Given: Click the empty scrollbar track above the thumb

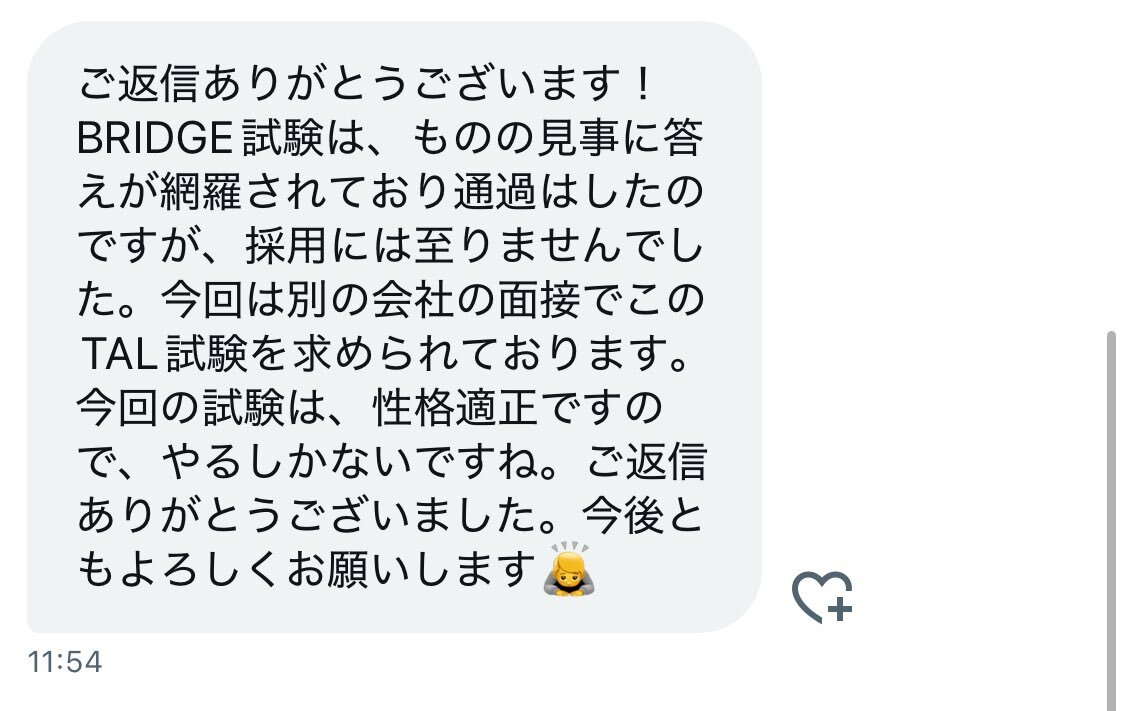Looking at the screenshot, I should (x=1111, y=165).
